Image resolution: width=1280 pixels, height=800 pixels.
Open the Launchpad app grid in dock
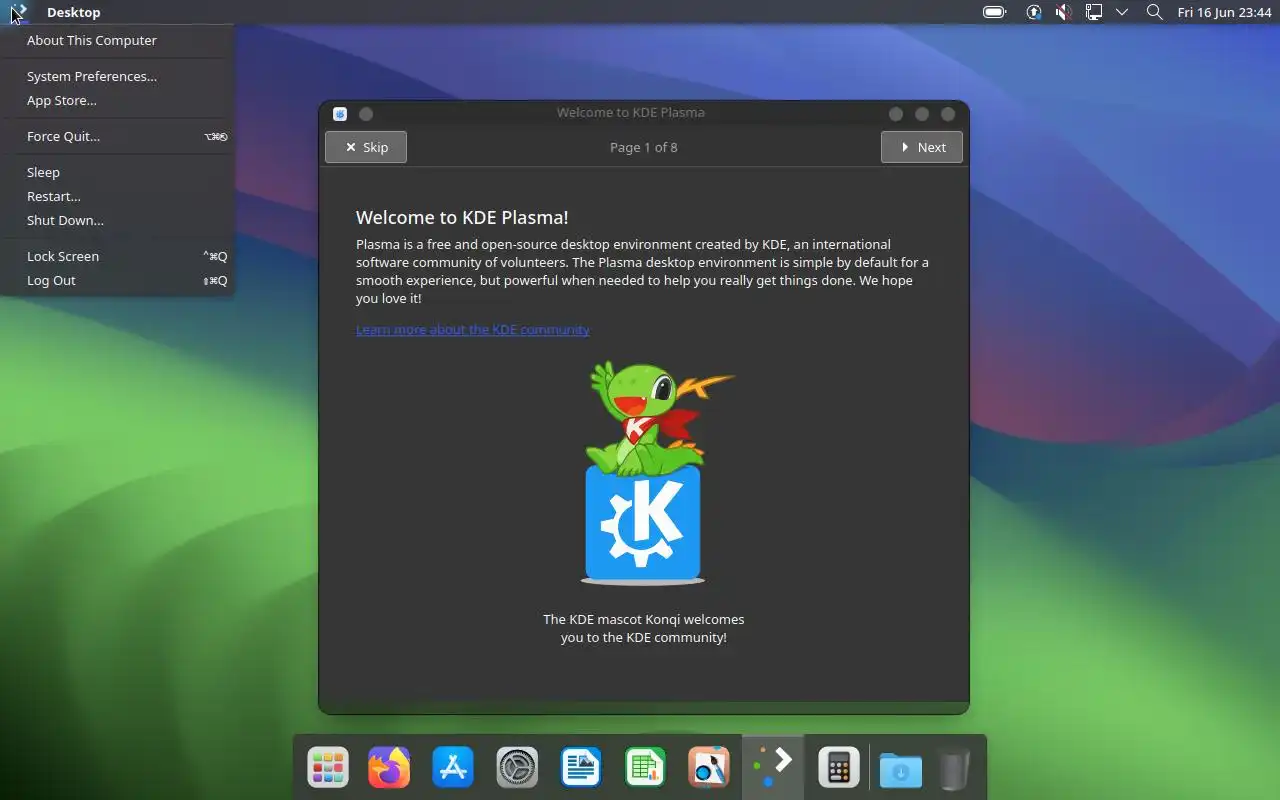[x=328, y=768]
